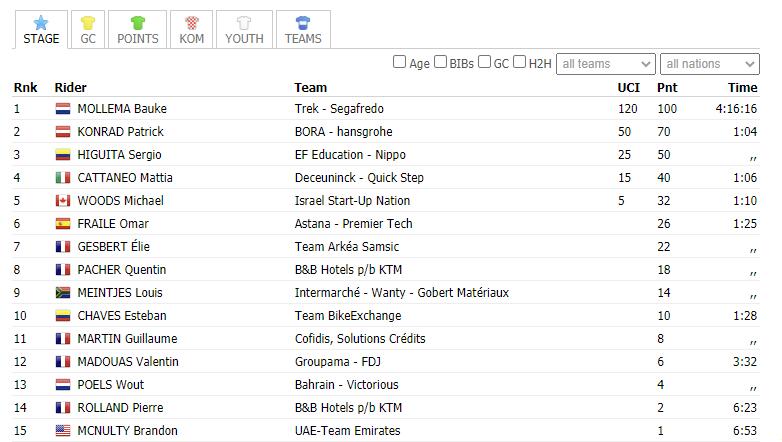Open EF Education - Nippo team link
782x442 pixels.
(350, 155)
